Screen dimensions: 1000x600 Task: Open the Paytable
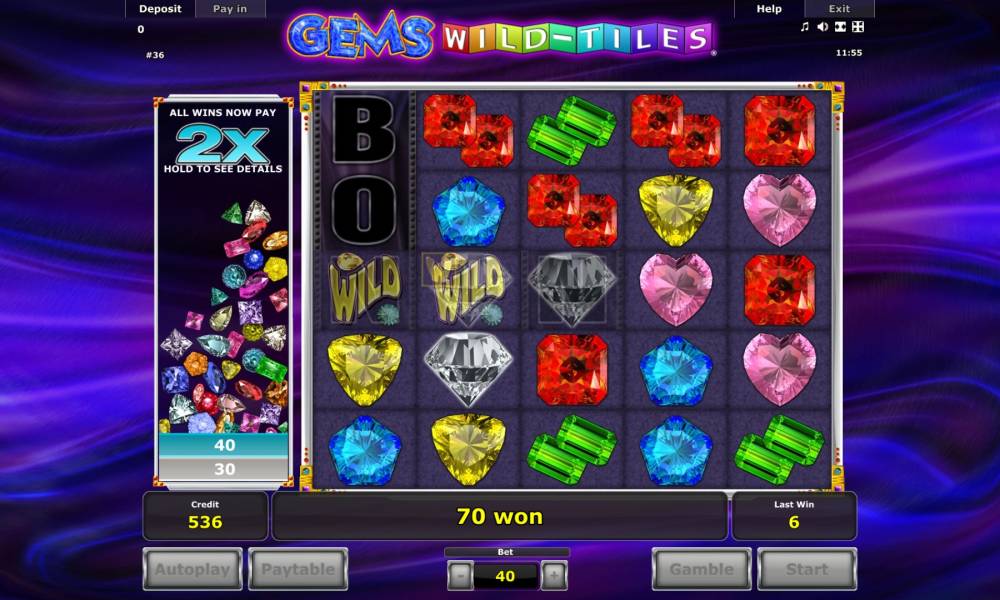tap(298, 569)
